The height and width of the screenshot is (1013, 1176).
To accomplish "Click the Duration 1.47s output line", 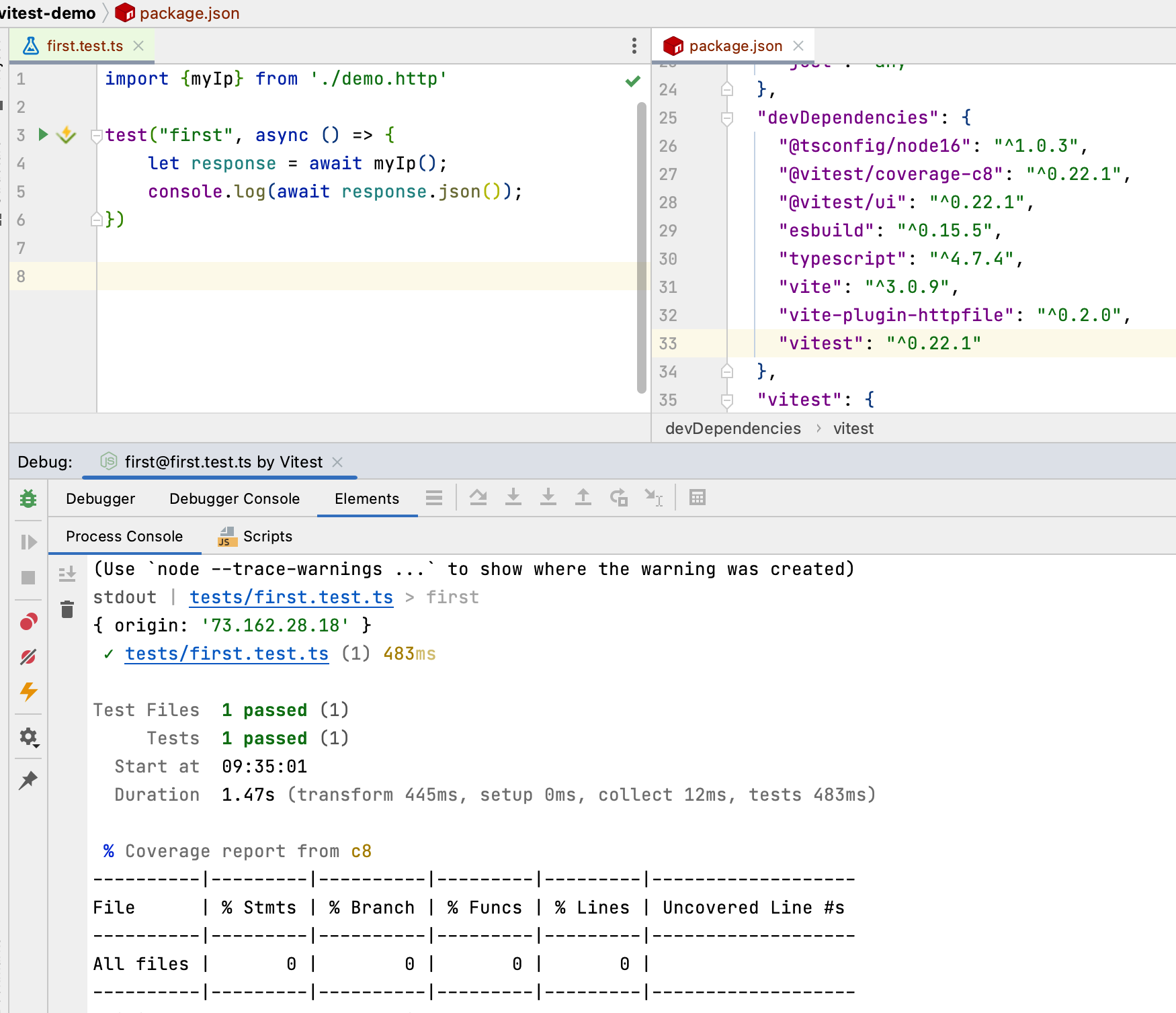I will point(495,795).
